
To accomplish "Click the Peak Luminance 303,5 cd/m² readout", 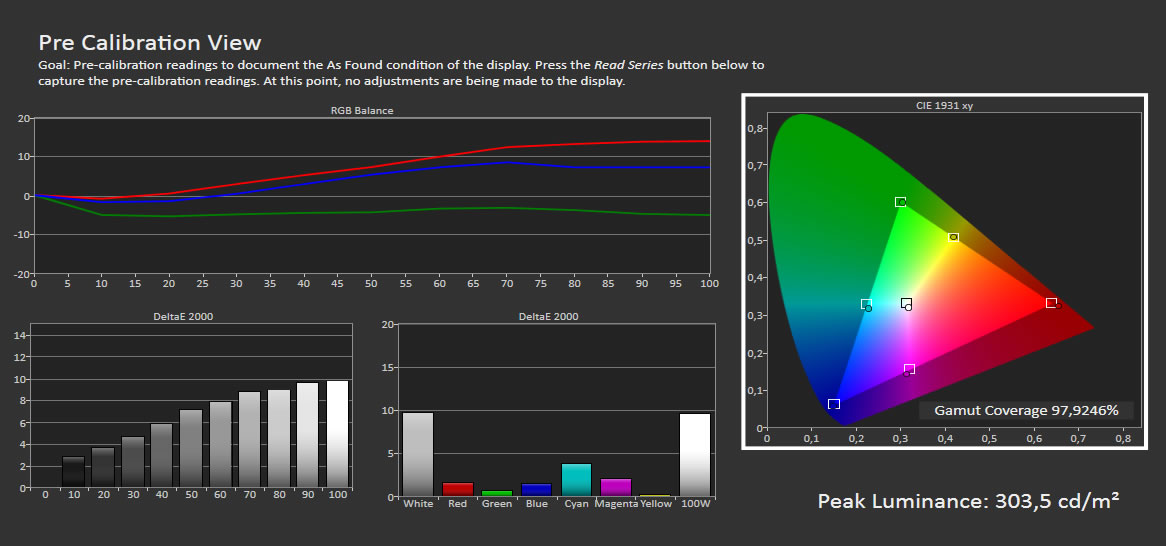I will click(x=967, y=501).
